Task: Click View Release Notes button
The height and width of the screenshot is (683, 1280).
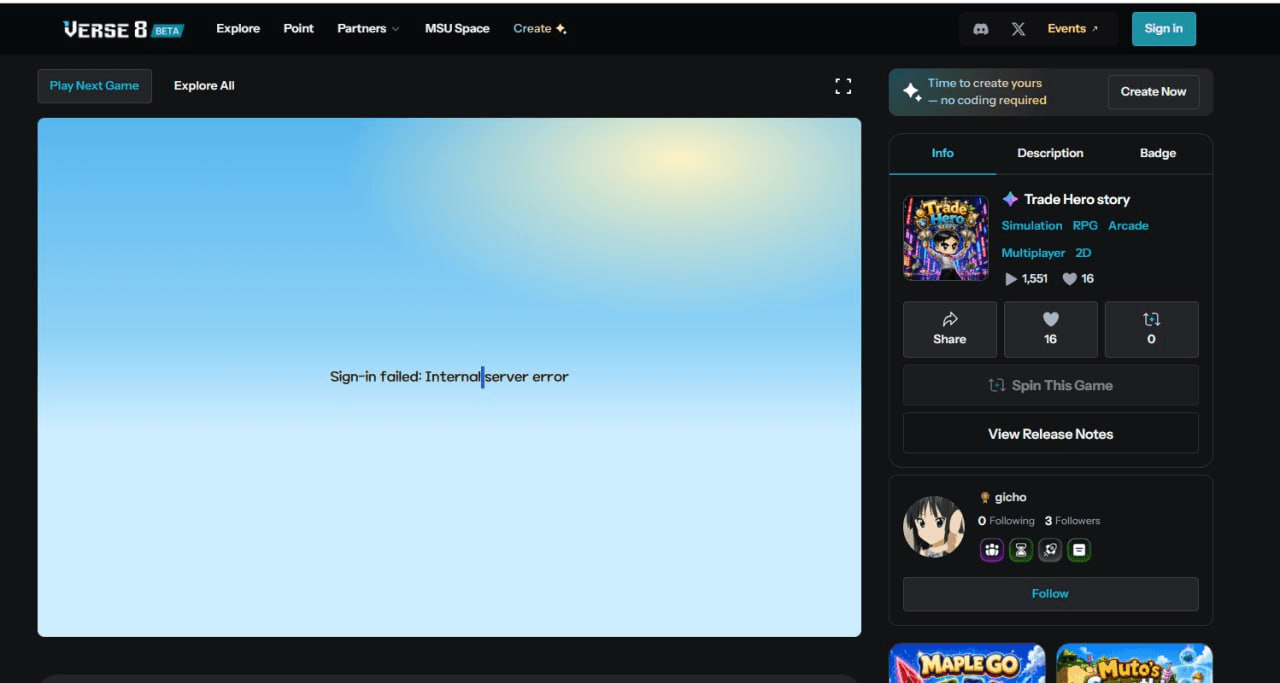Action: point(1051,434)
